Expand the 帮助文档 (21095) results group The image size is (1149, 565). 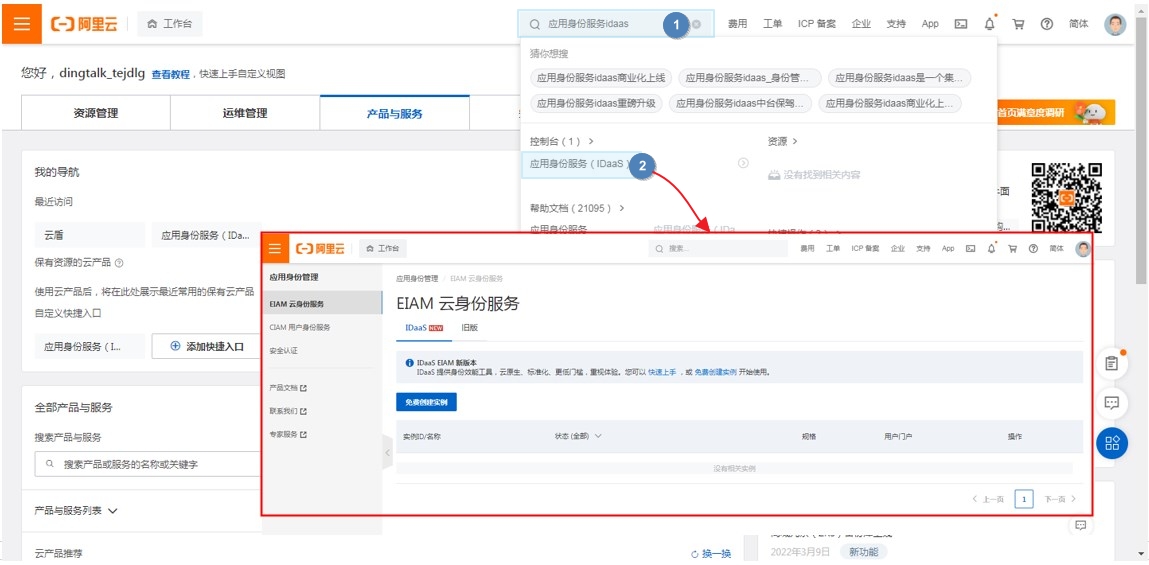tap(577, 208)
